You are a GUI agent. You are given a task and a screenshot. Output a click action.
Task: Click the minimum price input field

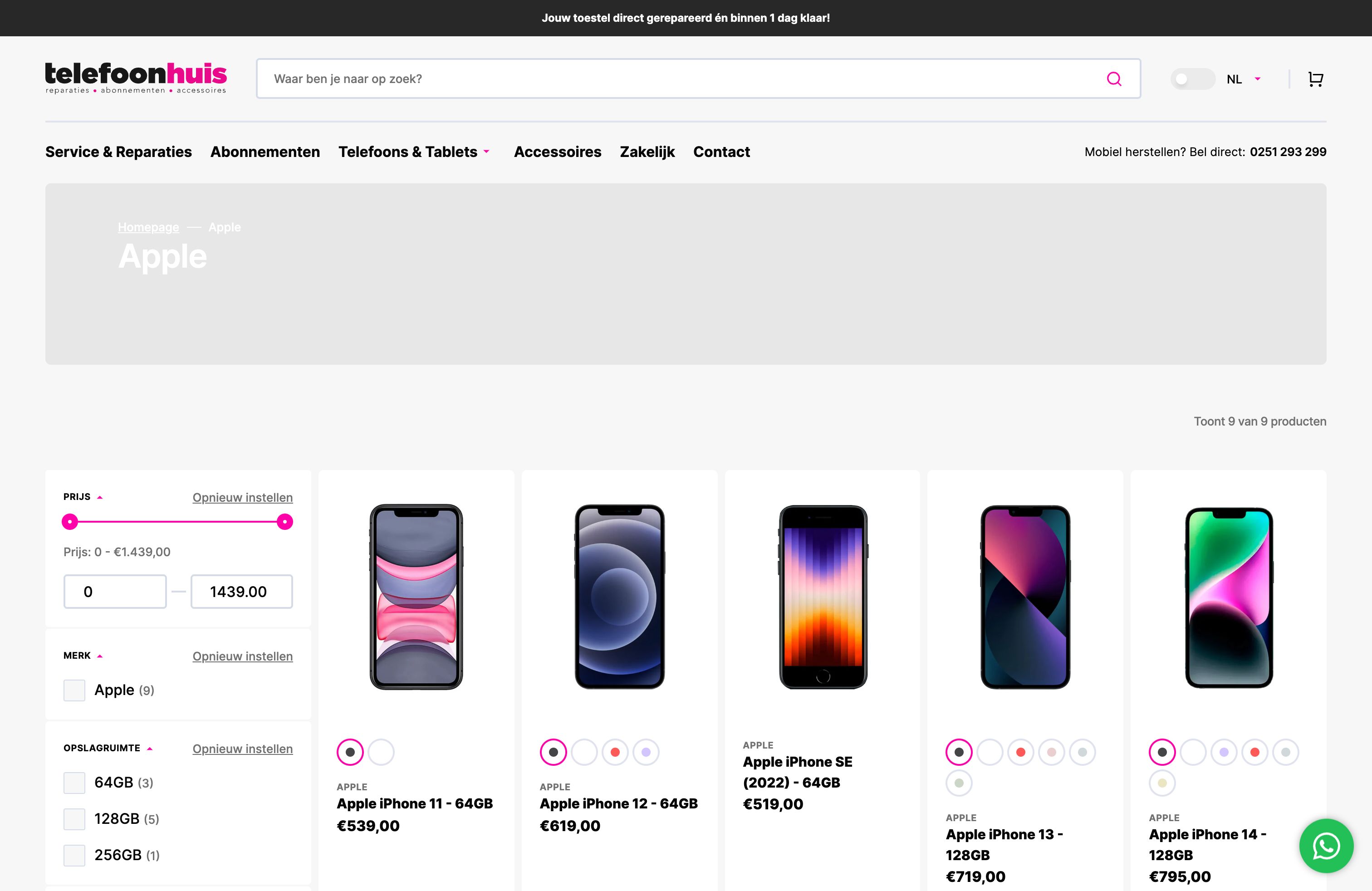(115, 591)
